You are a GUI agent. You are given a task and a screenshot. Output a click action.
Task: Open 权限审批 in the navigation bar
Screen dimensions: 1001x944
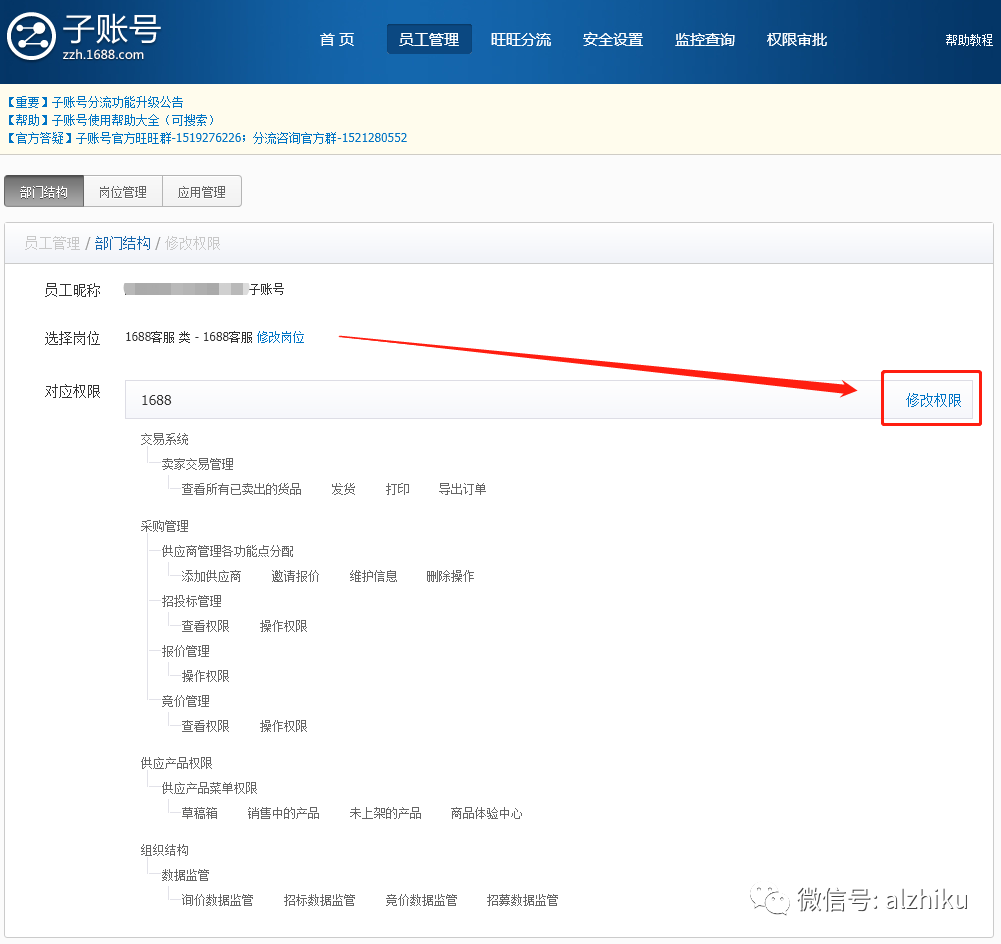(797, 40)
